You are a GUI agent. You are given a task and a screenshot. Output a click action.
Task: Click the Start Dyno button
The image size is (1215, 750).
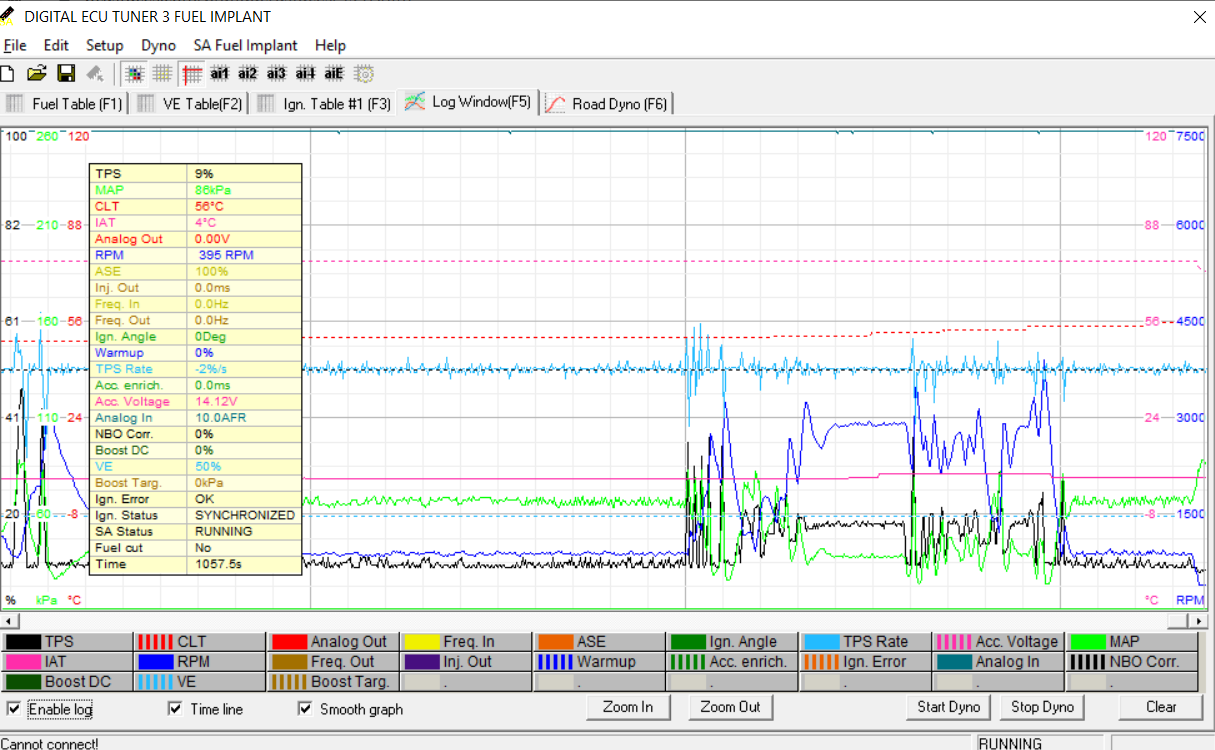pos(950,707)
